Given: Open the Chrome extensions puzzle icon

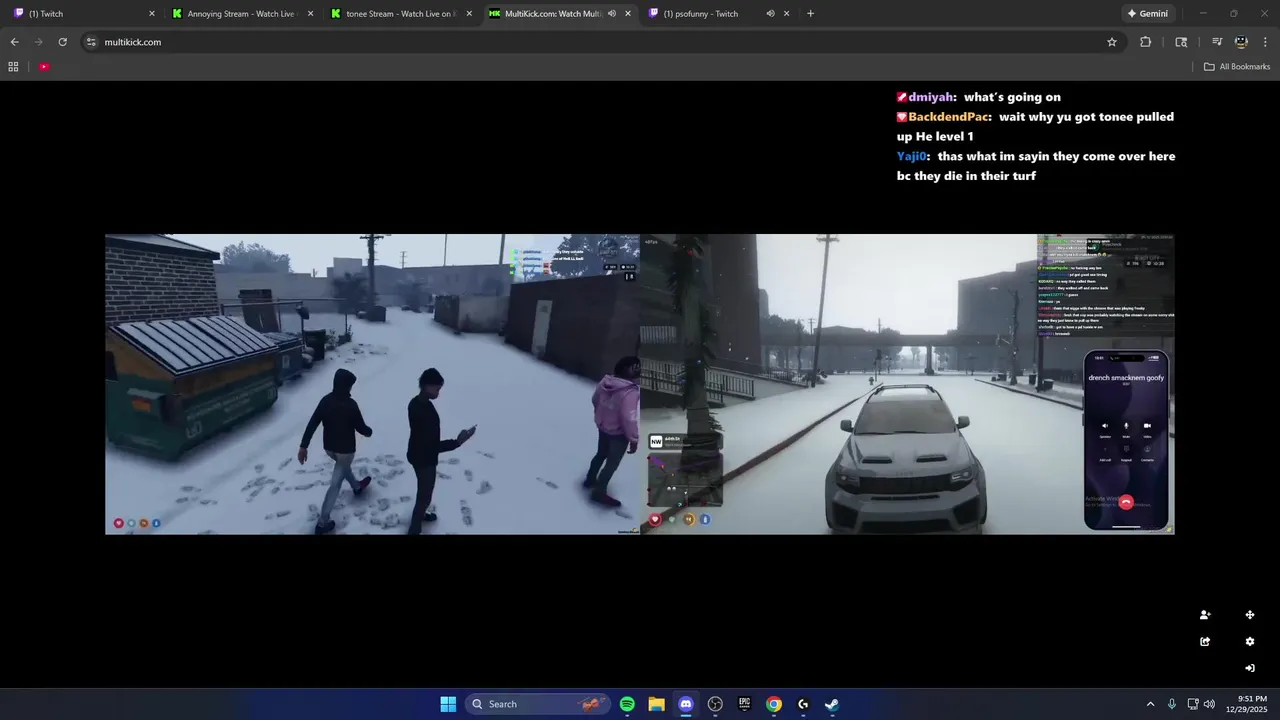Looking at the screenshot, I should 1146,42.
